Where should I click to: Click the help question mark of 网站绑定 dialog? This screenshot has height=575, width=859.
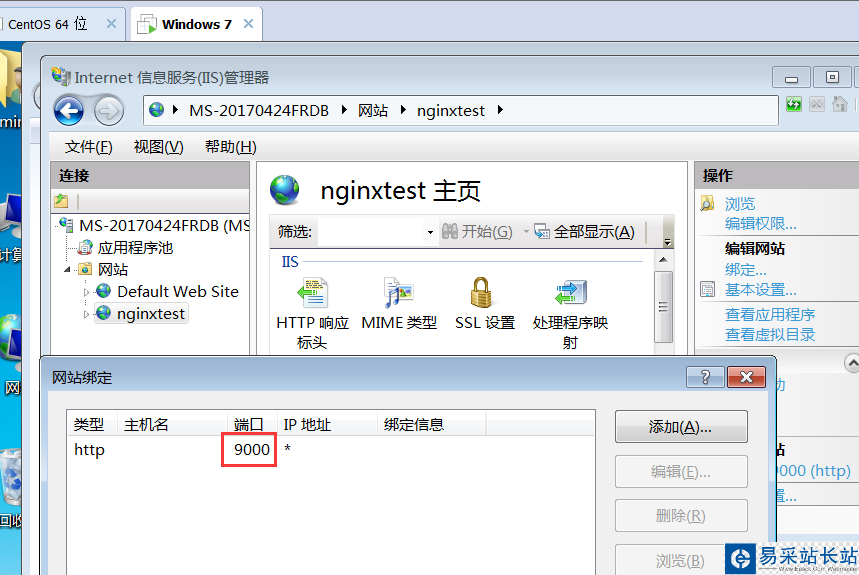(x=705, y=377)
